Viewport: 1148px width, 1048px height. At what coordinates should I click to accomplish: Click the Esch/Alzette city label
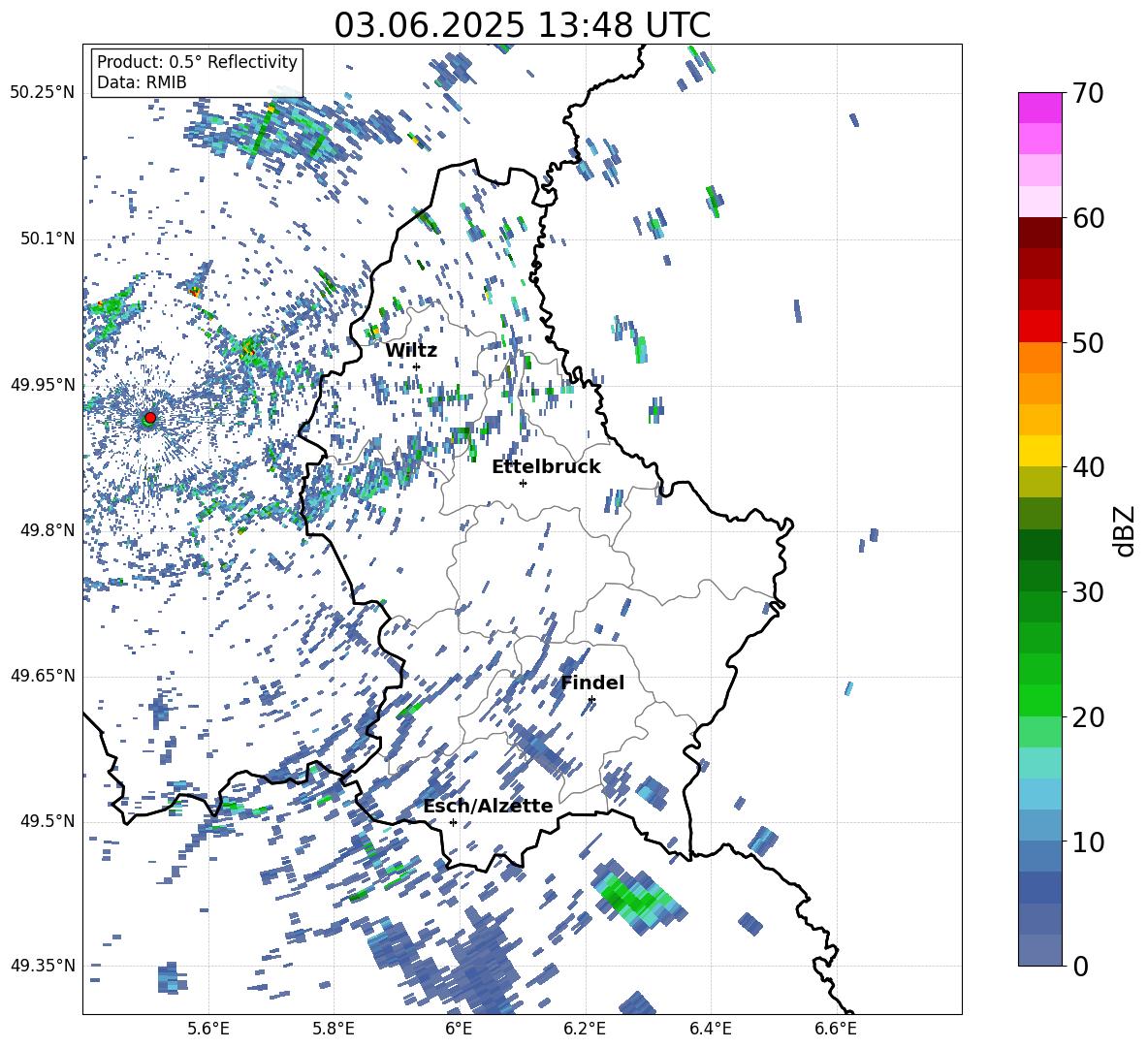pos(488,807)
